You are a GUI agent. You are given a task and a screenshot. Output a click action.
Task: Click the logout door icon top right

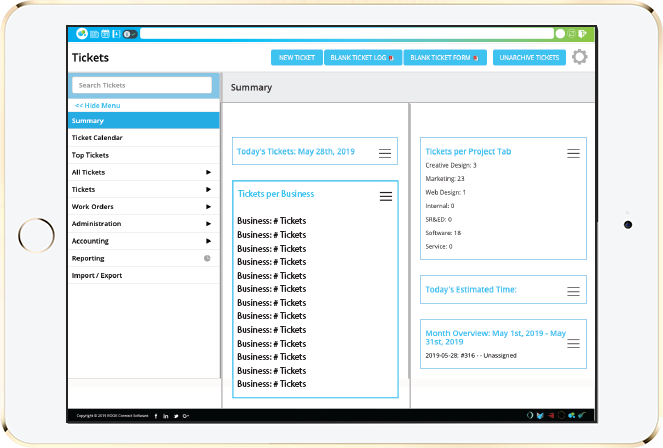(x=582, y=34)
